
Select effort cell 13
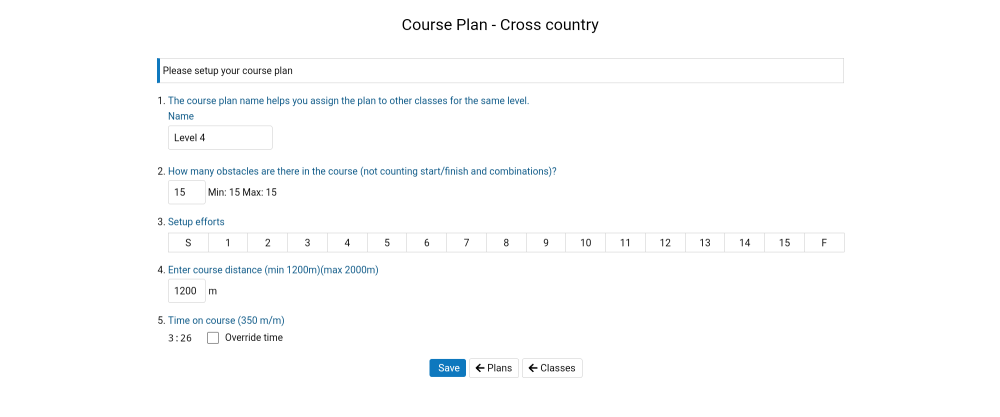[705, 243]
